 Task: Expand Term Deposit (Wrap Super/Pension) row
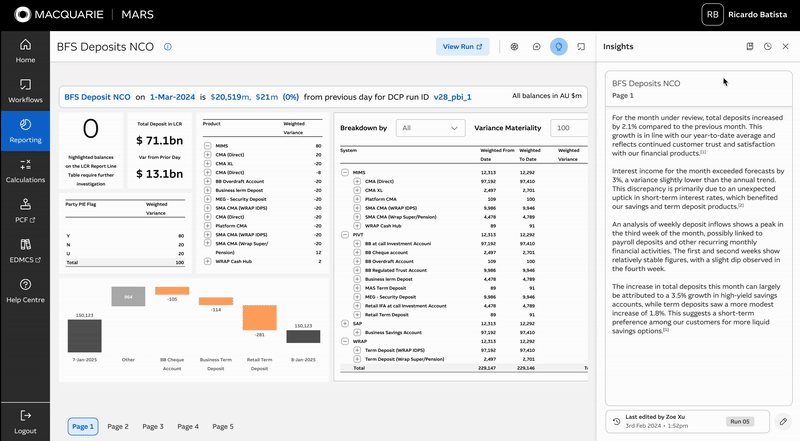pos(357,359)
